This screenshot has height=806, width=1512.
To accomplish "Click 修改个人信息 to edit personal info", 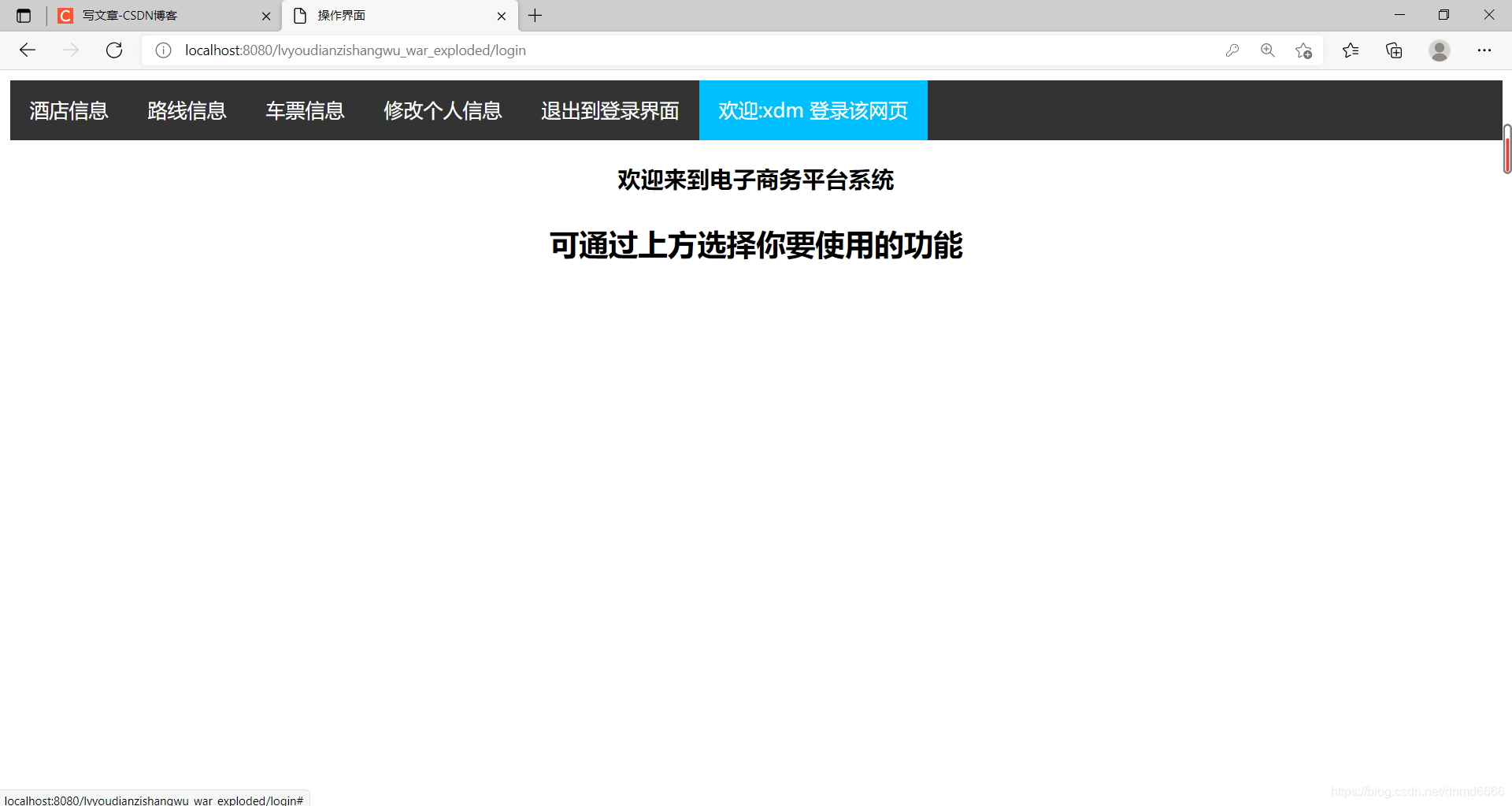I will pos(443,110).
